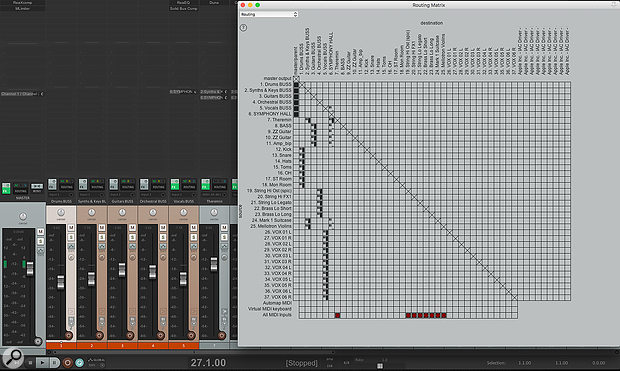Viewport: 620px width, 371px height.
Task: Click Master volume fader handle
Action: (30, 269)
